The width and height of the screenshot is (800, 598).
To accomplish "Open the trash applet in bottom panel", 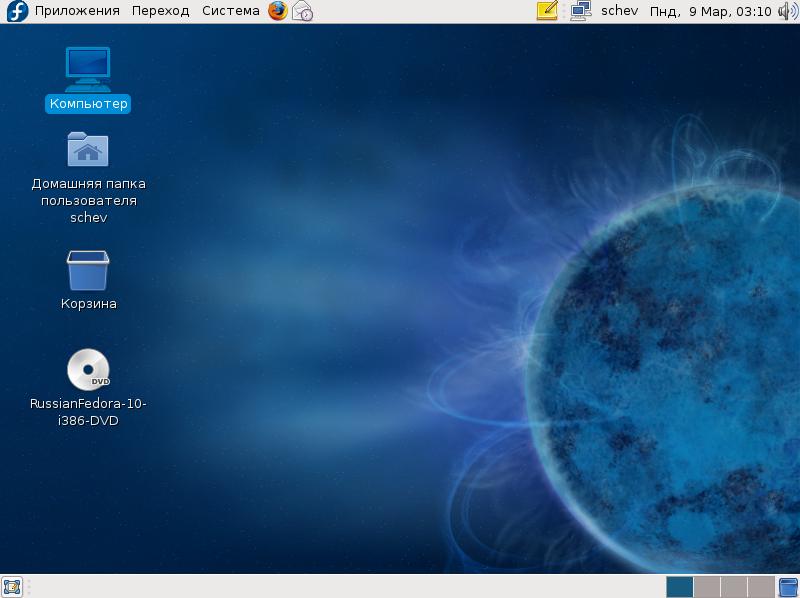I will pos(789,587).
